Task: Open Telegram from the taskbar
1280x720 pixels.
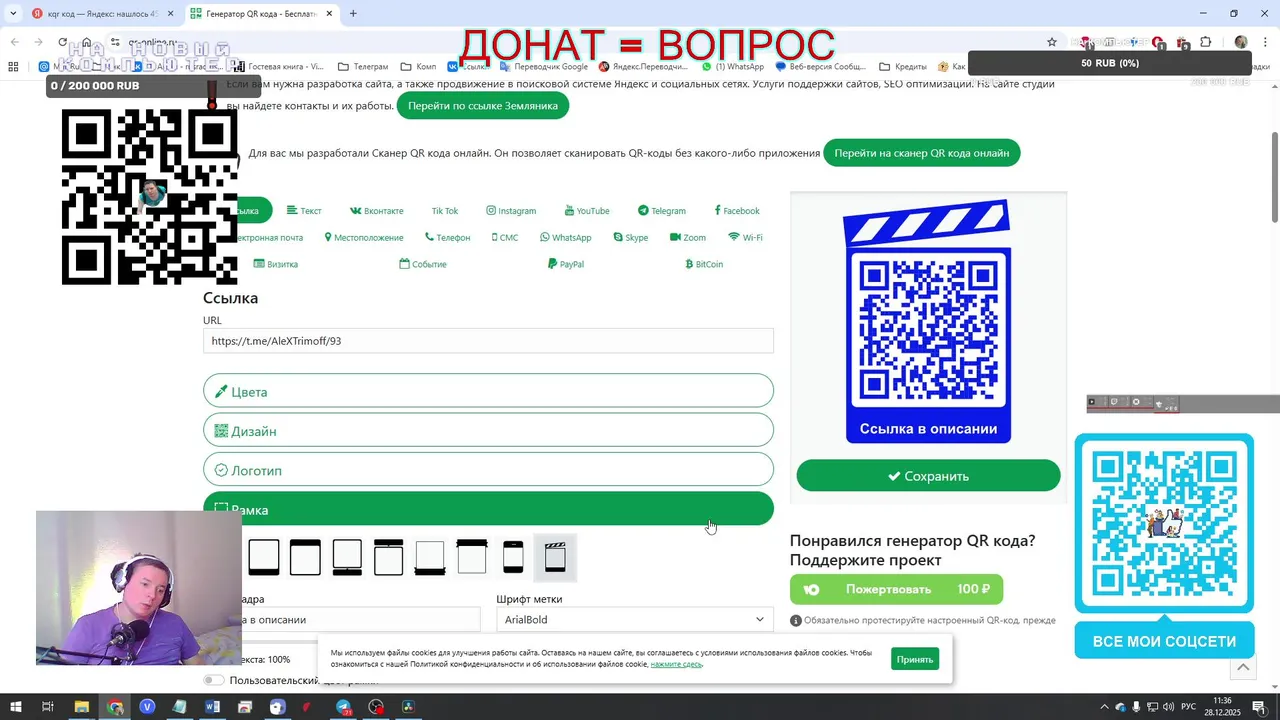Action: click(x=343, y=707)
